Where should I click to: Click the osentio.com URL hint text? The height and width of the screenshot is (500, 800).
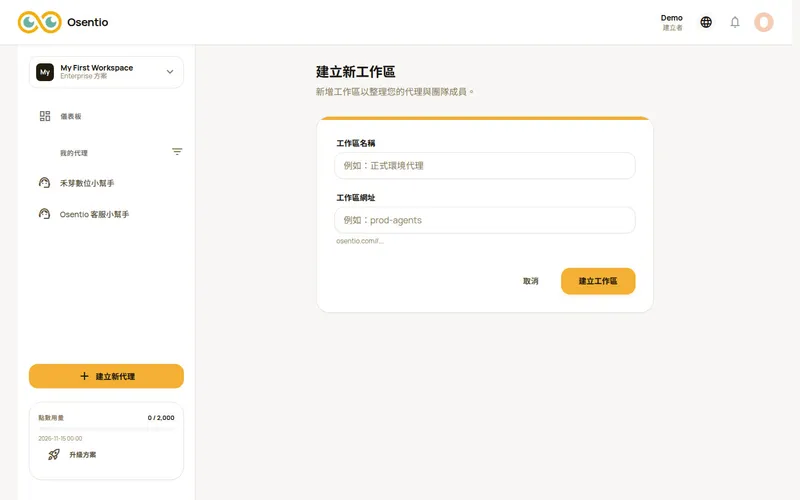point(360,241)
